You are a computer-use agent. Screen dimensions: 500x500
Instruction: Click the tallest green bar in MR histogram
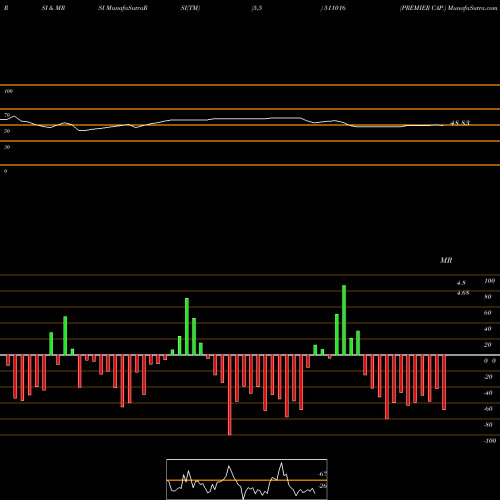(344, 320)
